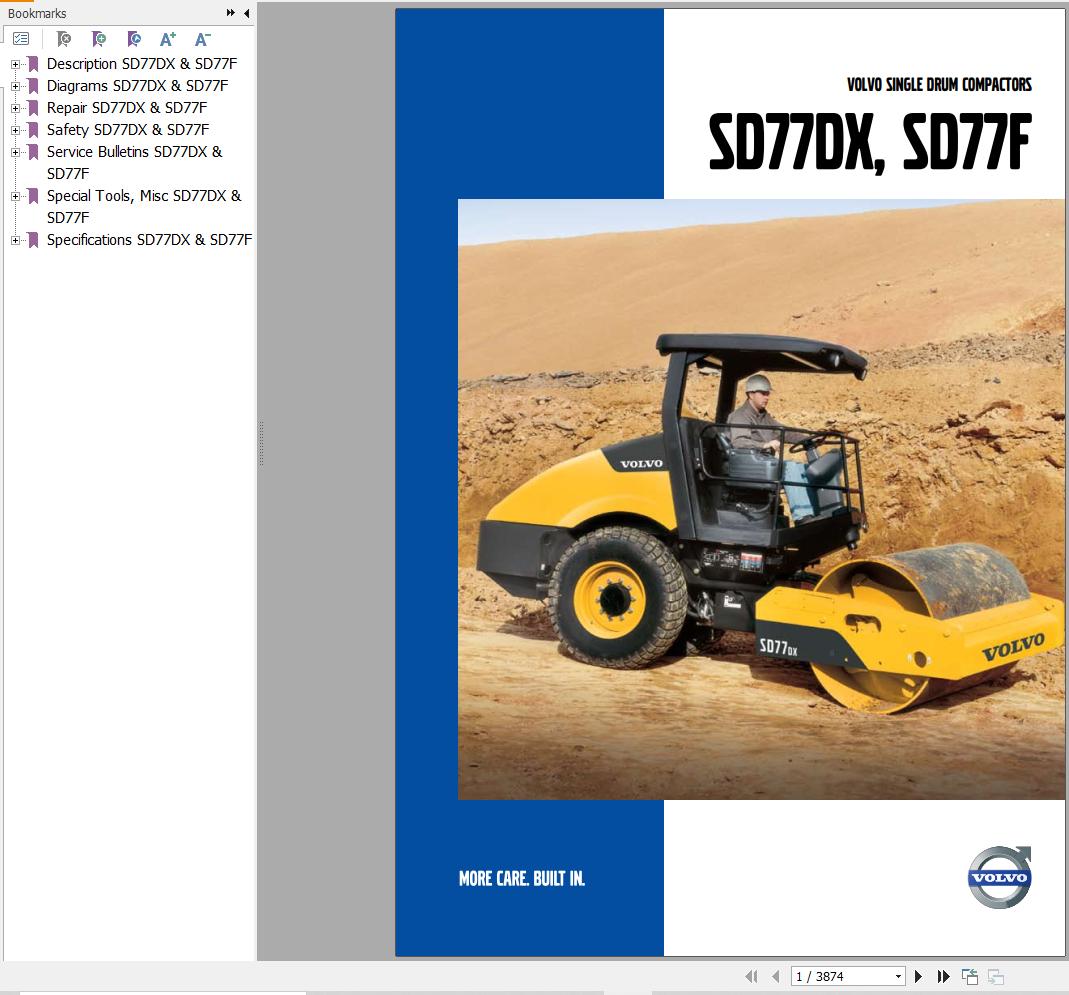Image resolution: width=1069 pixels, height=995 pixels.
Task: Open the Service Bulletins SD77DX & SD77F bookmark
Action: click(134, 162)
